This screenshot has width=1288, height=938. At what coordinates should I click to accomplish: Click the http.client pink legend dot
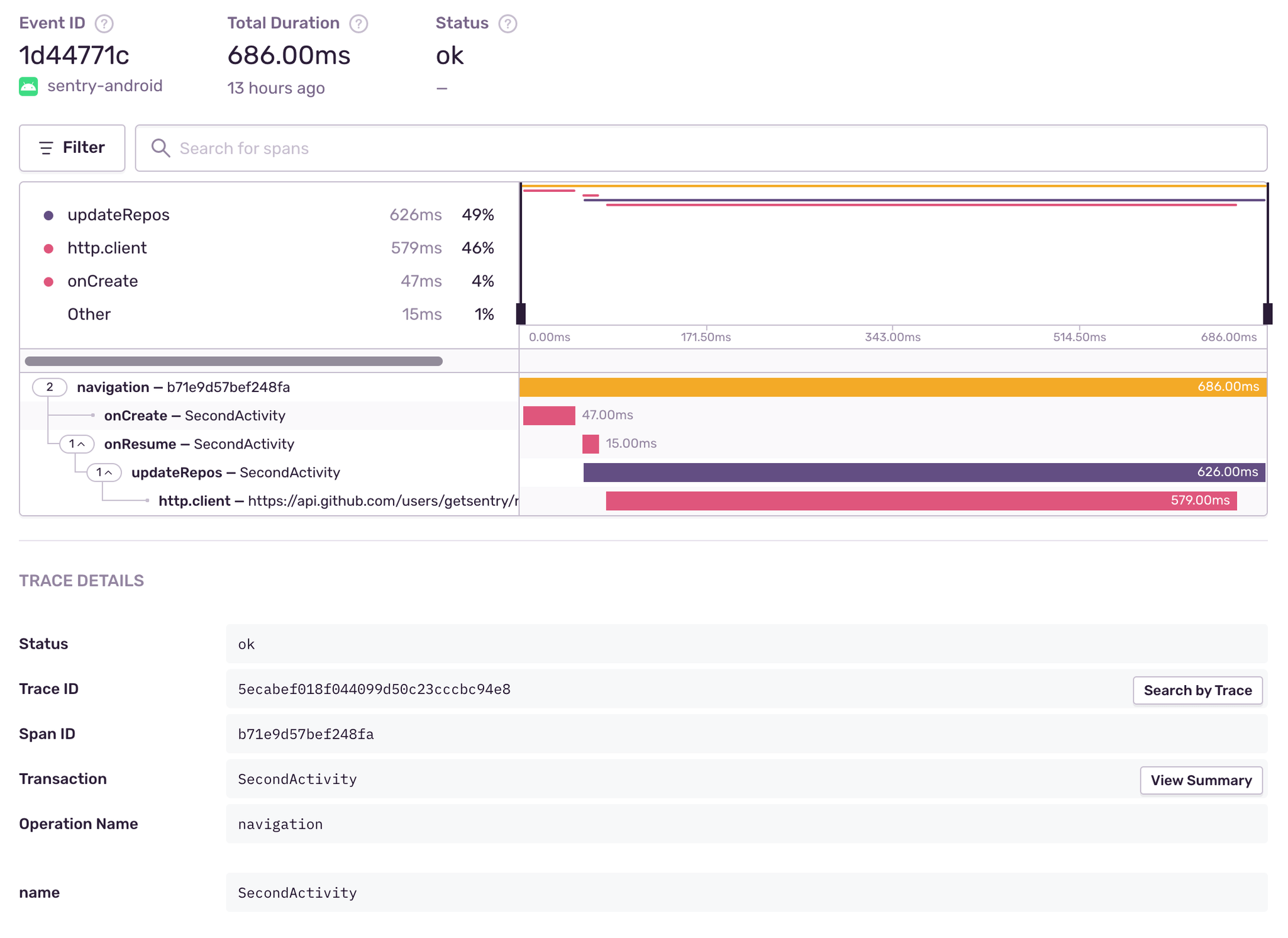pos(48,248)
